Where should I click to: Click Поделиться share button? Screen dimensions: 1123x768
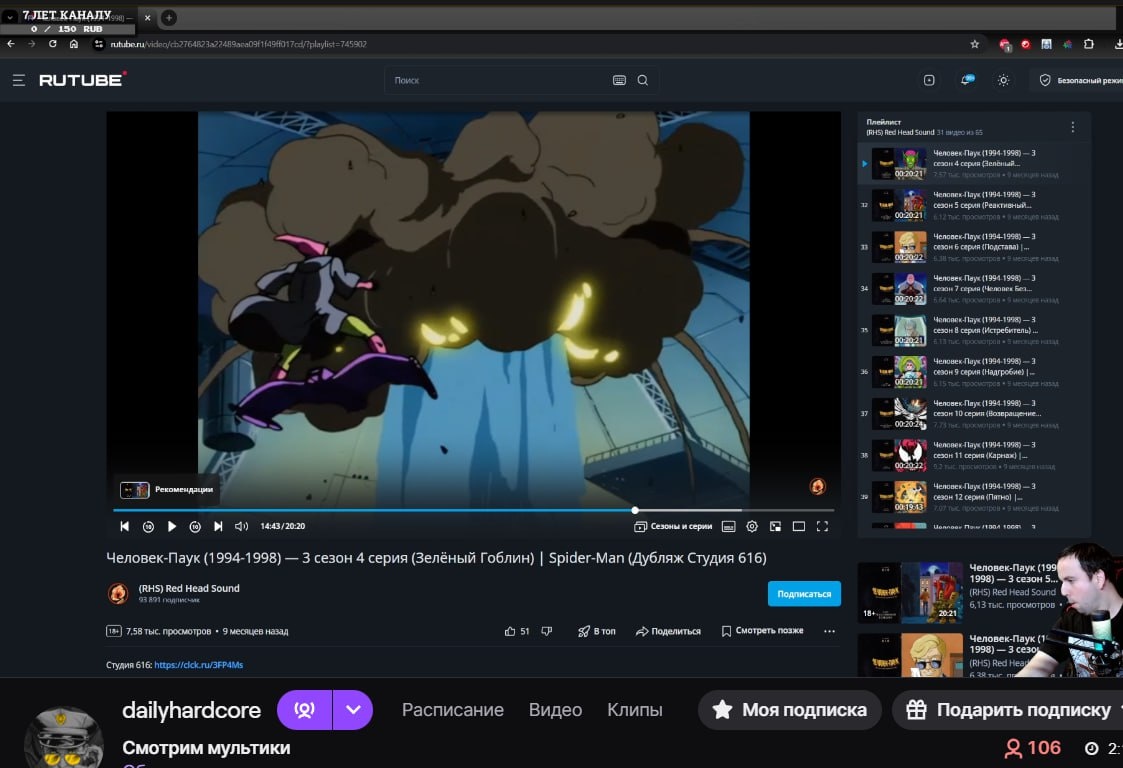(x=668, y=631)
